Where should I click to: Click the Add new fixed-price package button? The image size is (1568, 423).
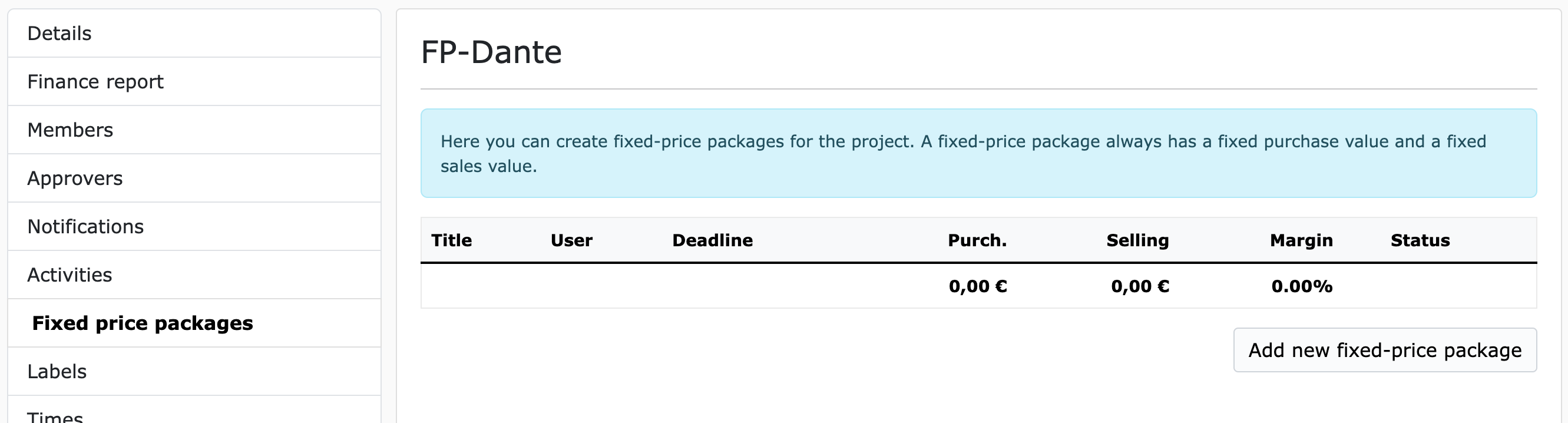1384,350
